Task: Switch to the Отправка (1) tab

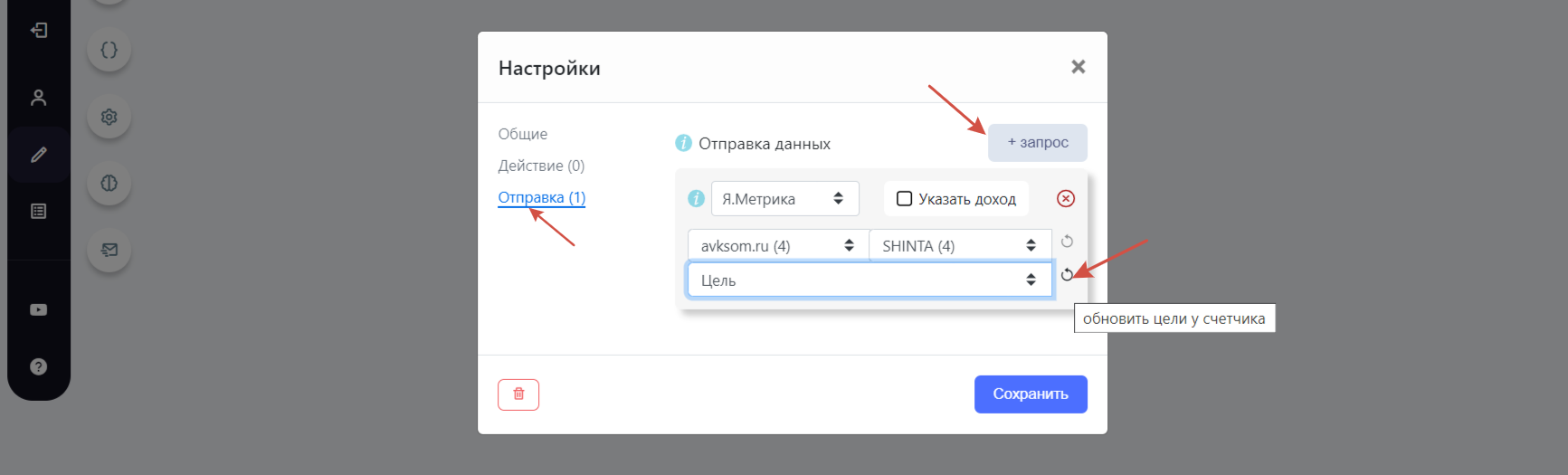Action: click(542, 197)
